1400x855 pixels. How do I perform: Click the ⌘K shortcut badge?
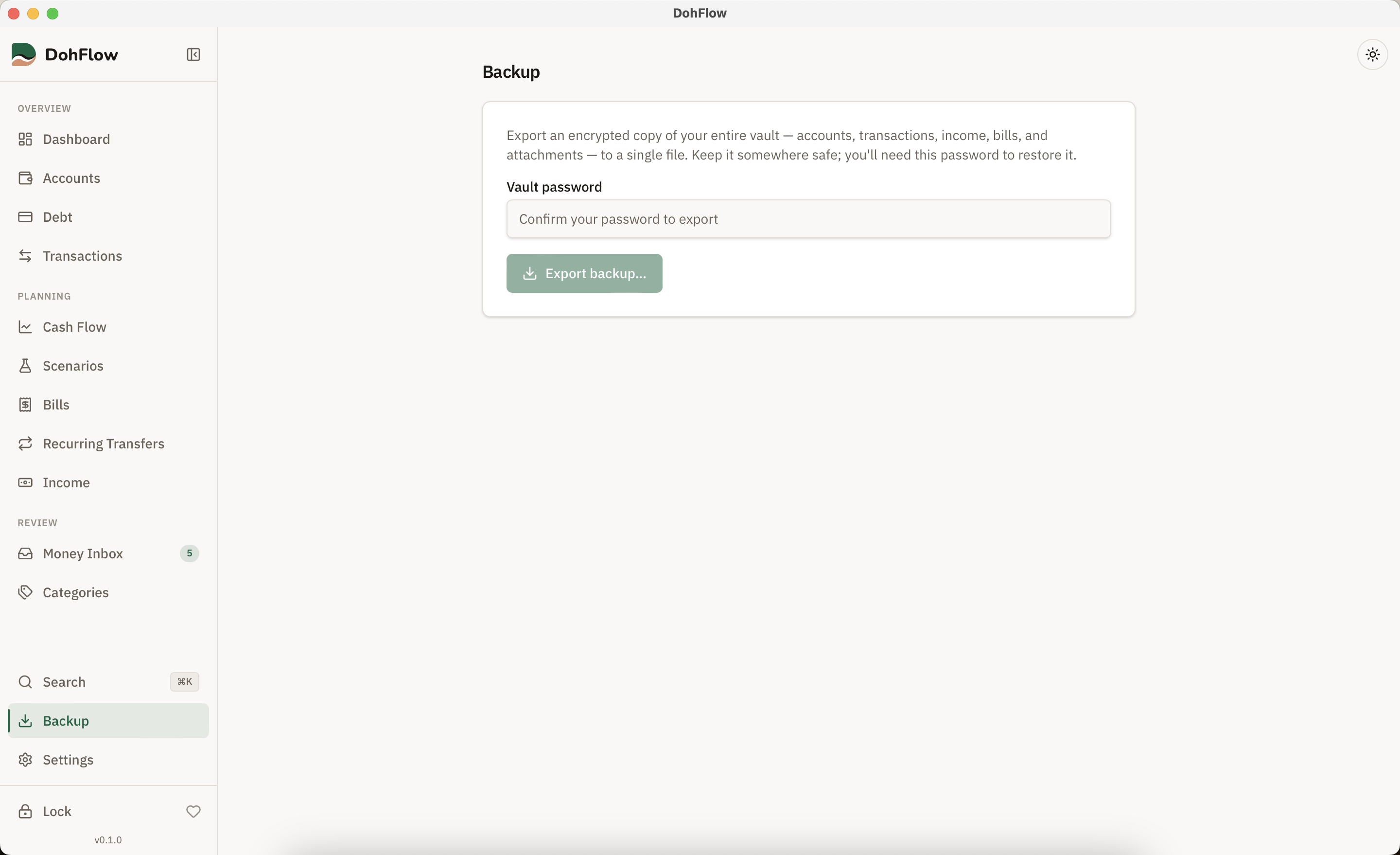[185, 681]
